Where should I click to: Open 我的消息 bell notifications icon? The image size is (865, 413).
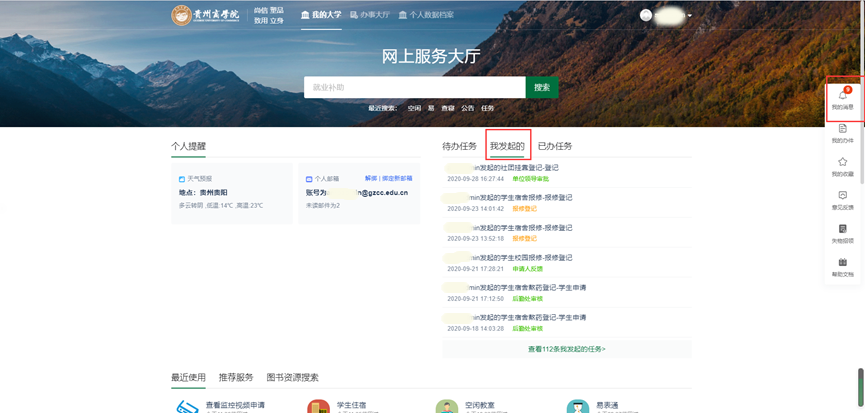click(842, 95)
